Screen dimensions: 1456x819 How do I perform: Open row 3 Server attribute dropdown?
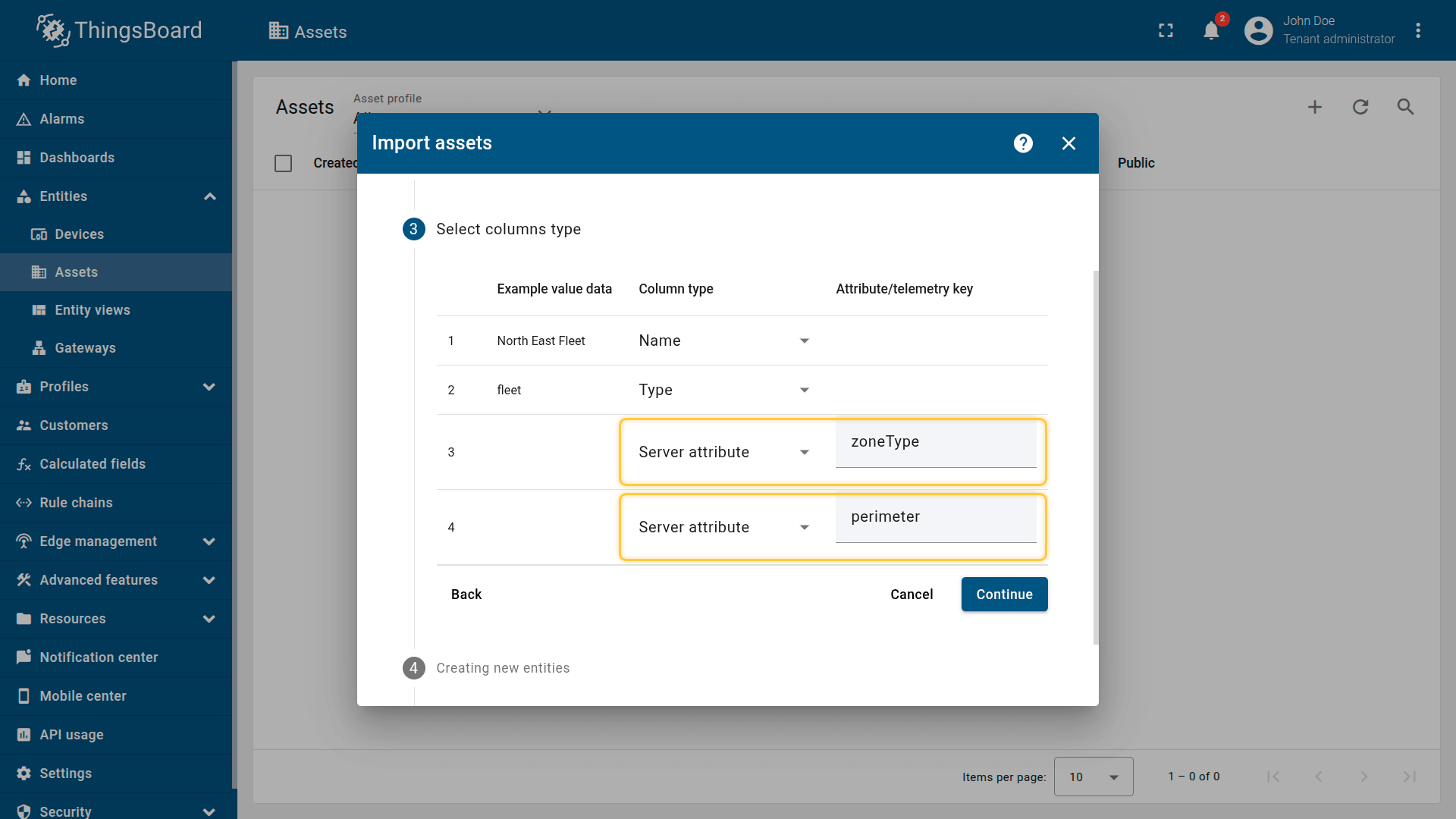pos(723,452)
